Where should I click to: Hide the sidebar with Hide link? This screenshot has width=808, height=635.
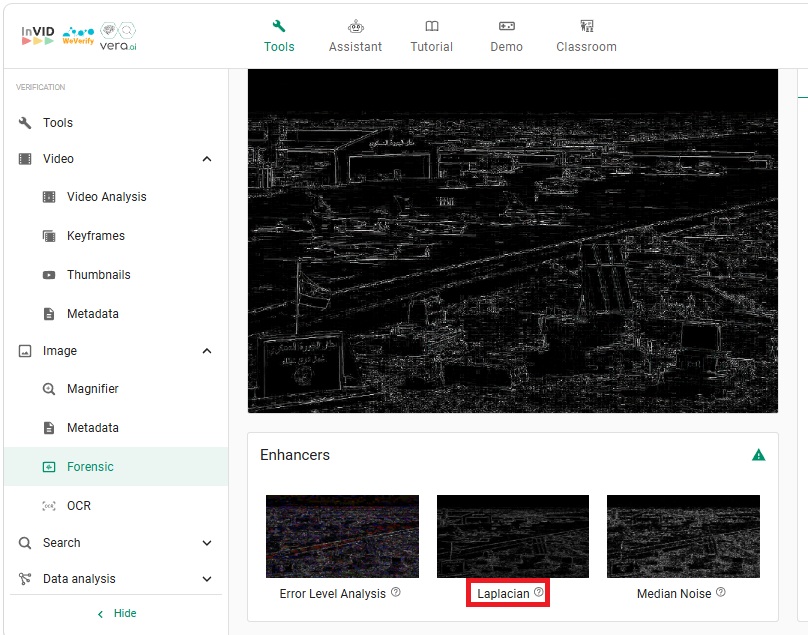pos(117,613)
